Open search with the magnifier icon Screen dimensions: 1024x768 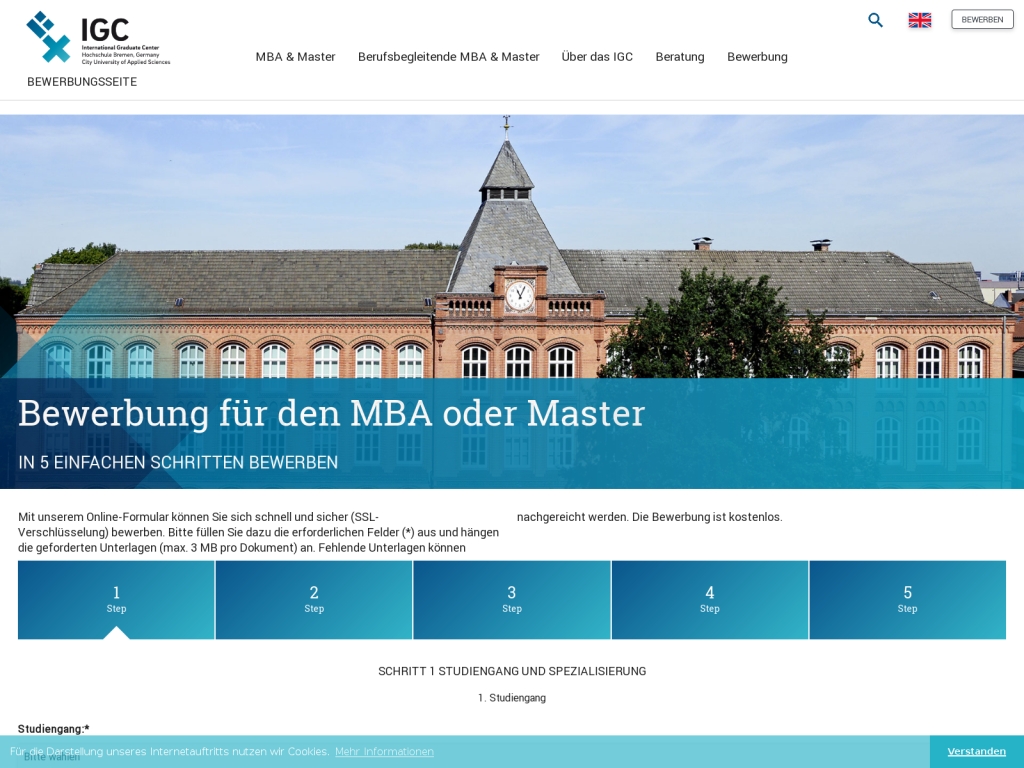tap(875, 20)
